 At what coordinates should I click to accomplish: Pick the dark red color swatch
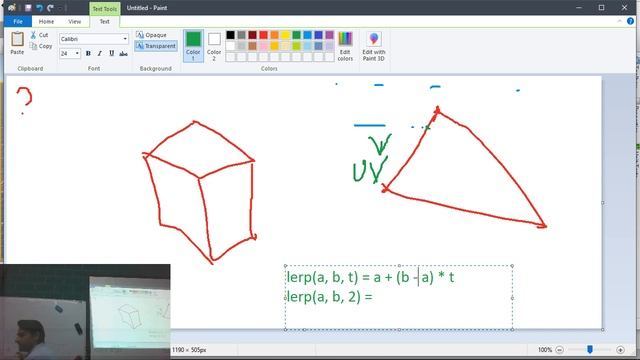[253, 35]
